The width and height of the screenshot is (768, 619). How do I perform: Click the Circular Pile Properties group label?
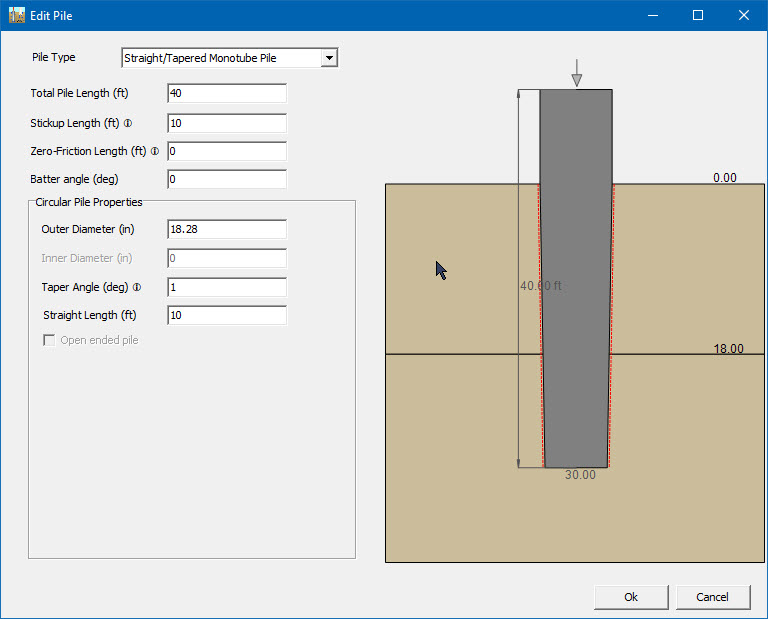point(89,202)
